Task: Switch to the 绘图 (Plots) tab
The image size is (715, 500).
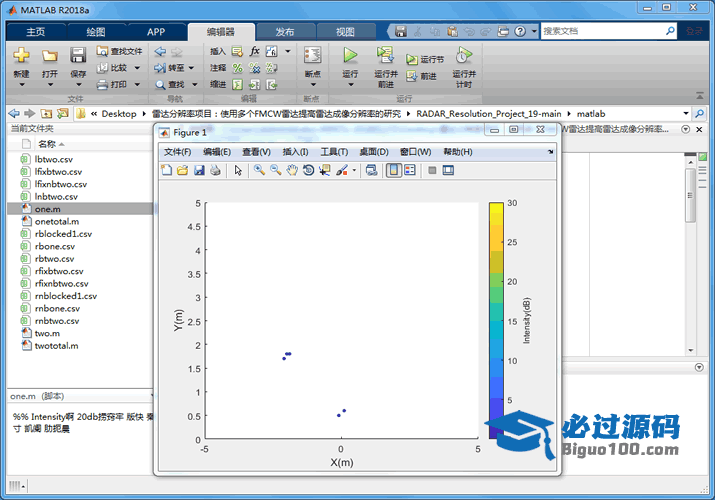Action: (96, 32)
